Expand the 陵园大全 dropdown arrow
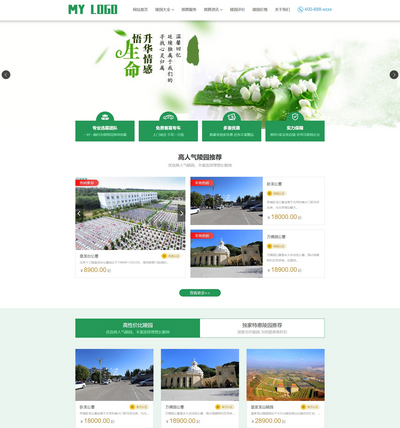Viewport: 400px width, 428px height. click(173, 10)
